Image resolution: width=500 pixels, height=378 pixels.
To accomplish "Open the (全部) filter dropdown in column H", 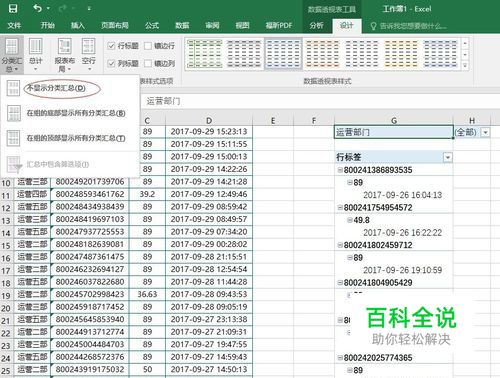I will click(485, 132).
